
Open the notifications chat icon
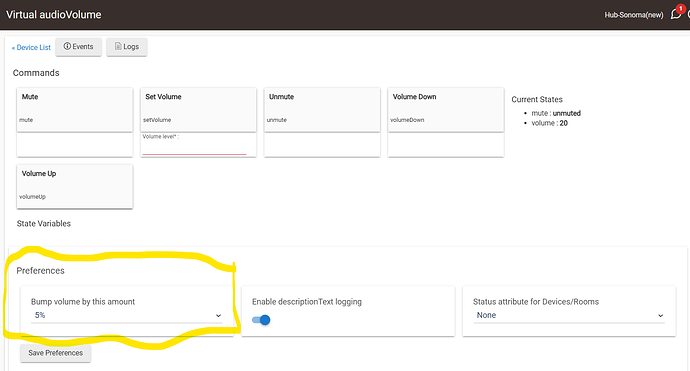point(675,15)
